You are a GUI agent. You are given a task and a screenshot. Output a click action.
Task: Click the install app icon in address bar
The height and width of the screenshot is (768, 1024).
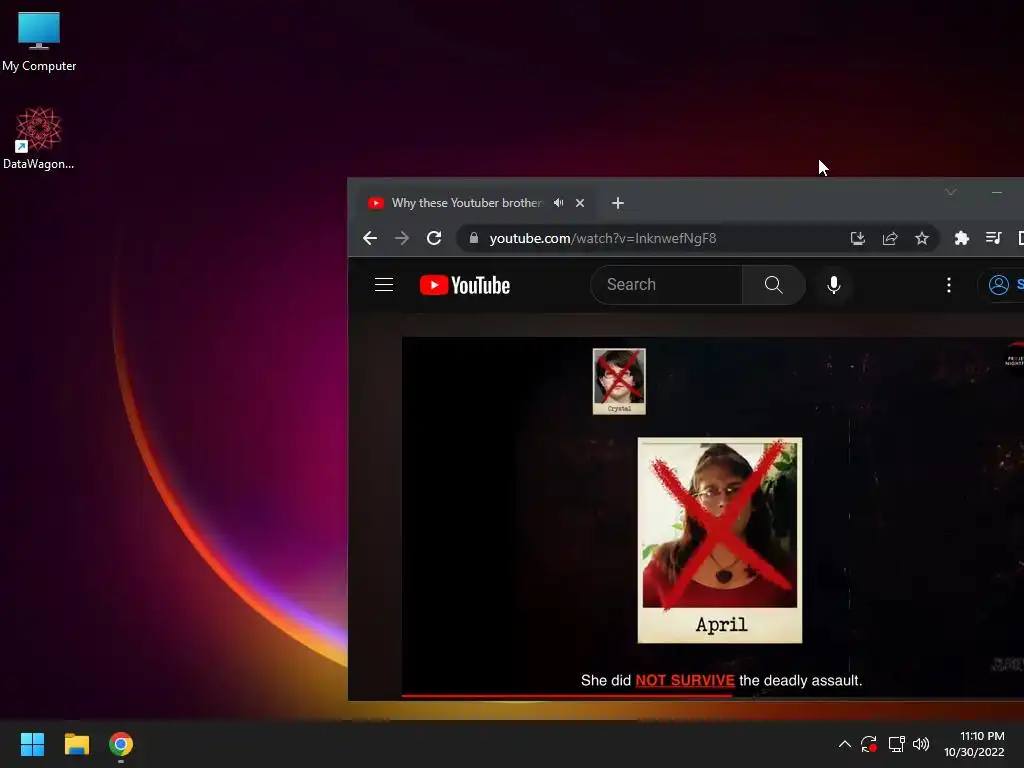[x=857, y=238]
